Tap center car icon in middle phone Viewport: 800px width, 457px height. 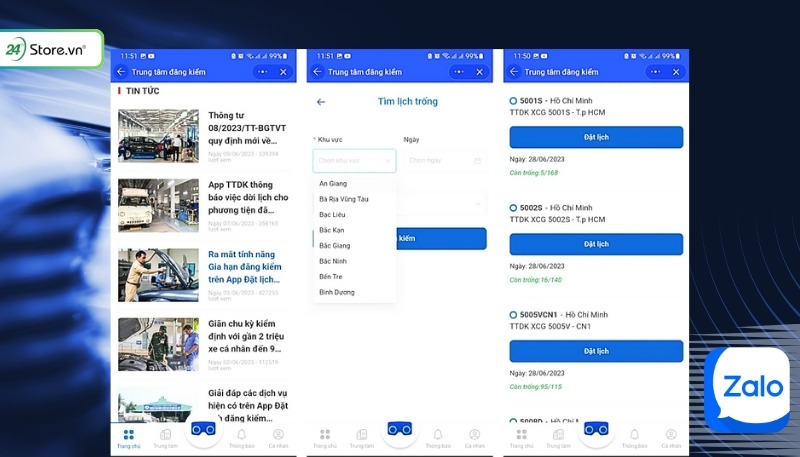[399, 429]
